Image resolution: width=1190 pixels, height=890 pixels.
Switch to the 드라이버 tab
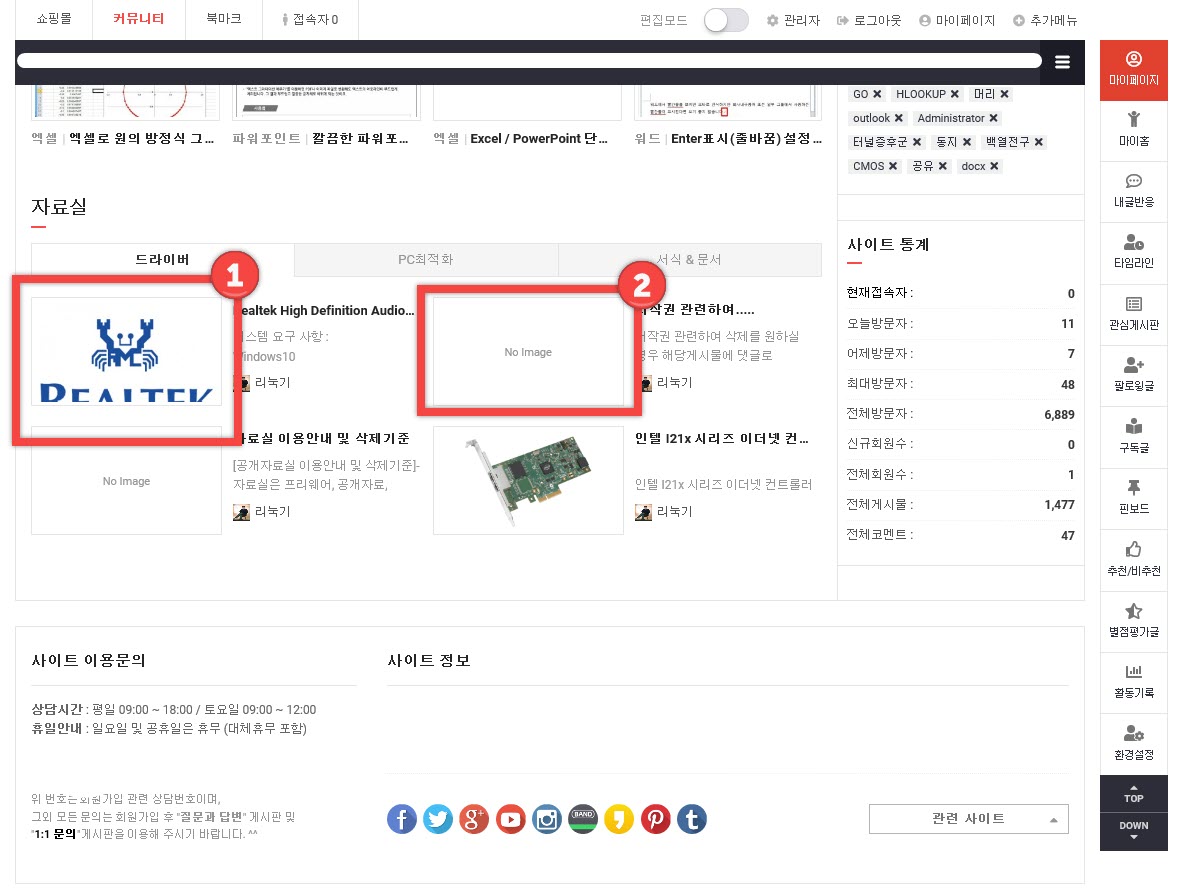point(162,259)
